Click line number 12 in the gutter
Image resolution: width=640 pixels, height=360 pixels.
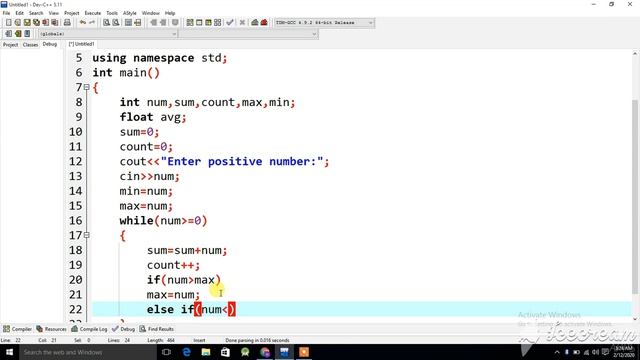[76, 162]
